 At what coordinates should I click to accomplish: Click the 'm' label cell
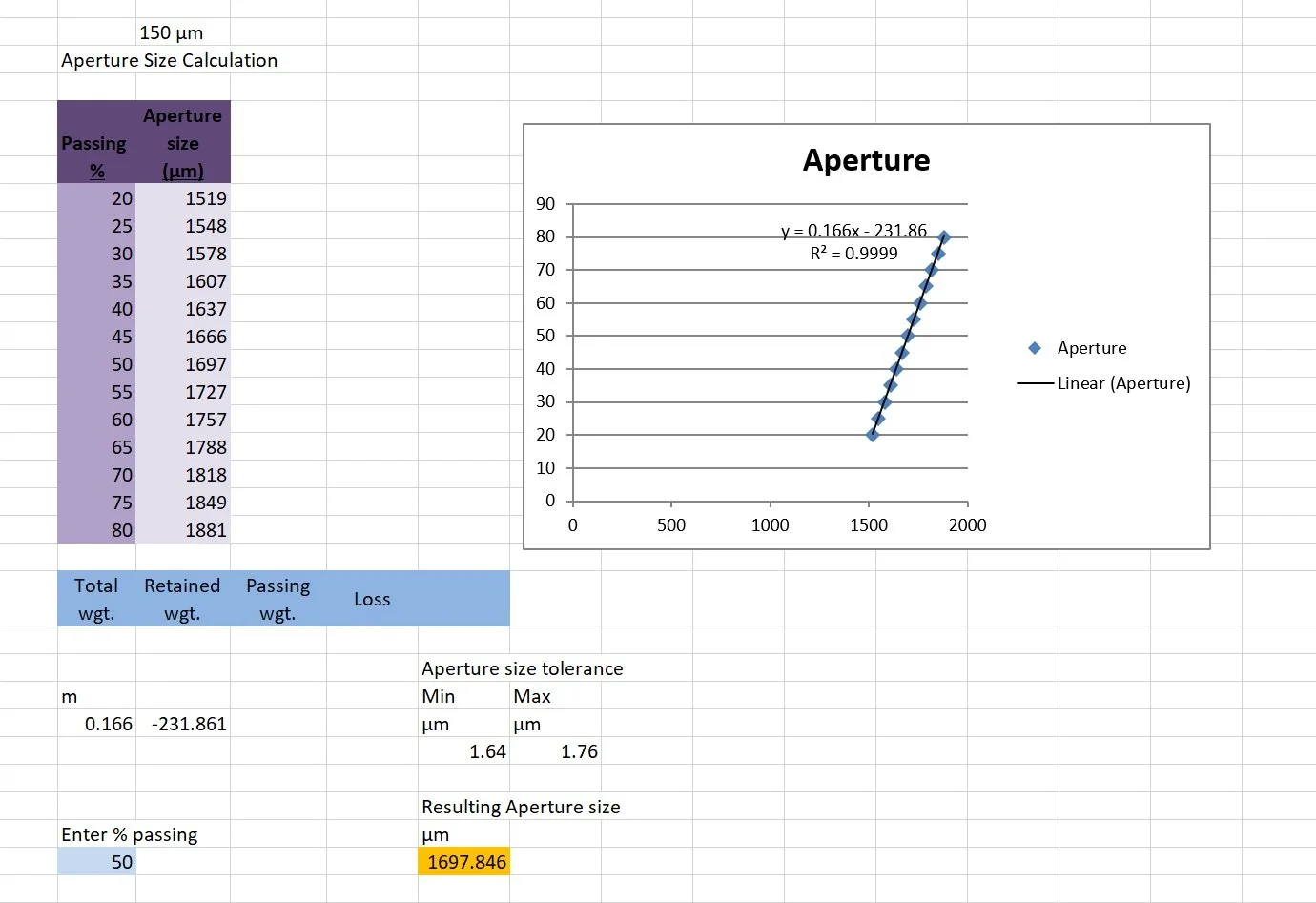96,696
